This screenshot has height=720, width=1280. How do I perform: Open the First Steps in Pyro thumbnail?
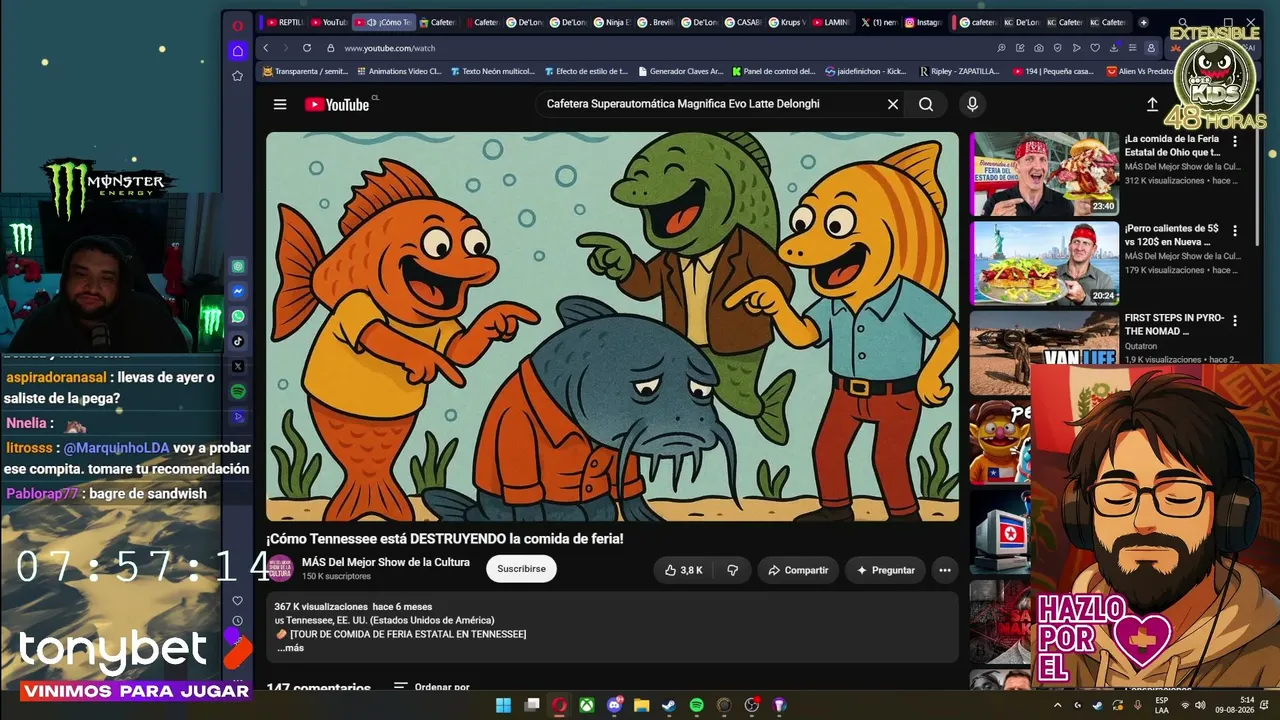[1044, 352]
